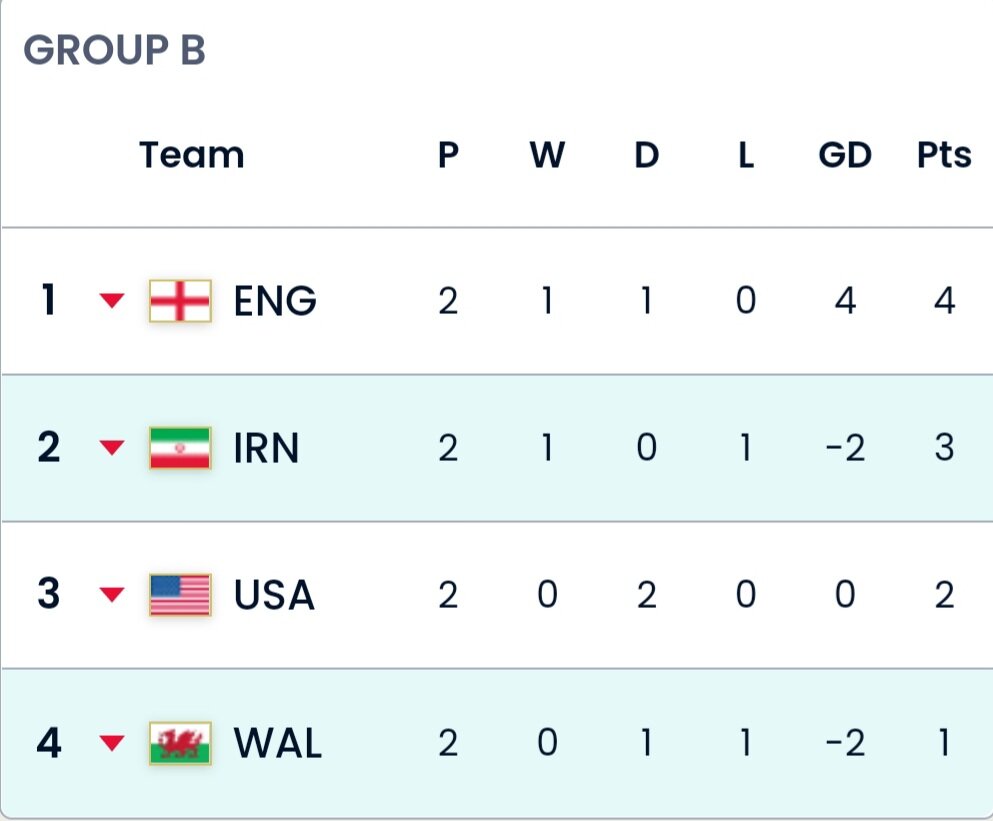This screenshot has height=821, width=993.
Task: Open the WAL team entry
Action: [x=278, y=744]
